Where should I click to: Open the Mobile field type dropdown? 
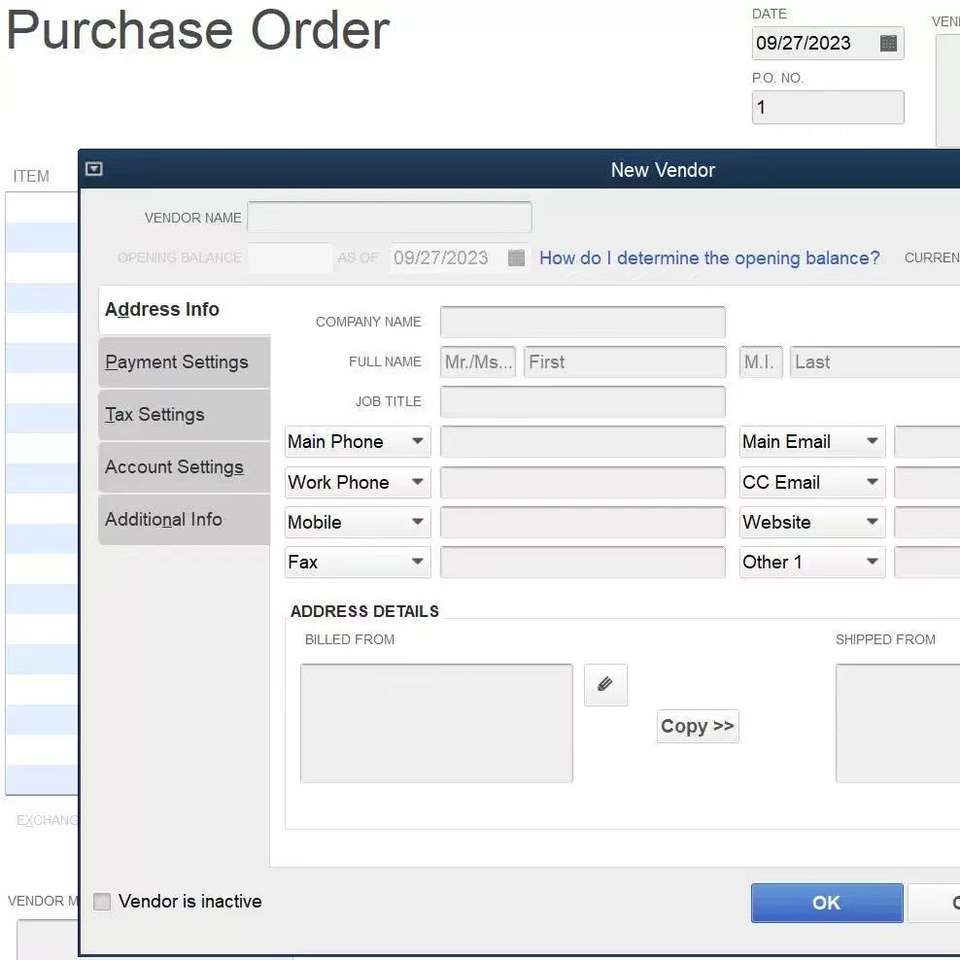pyautogui.click(x=417, y=522)
